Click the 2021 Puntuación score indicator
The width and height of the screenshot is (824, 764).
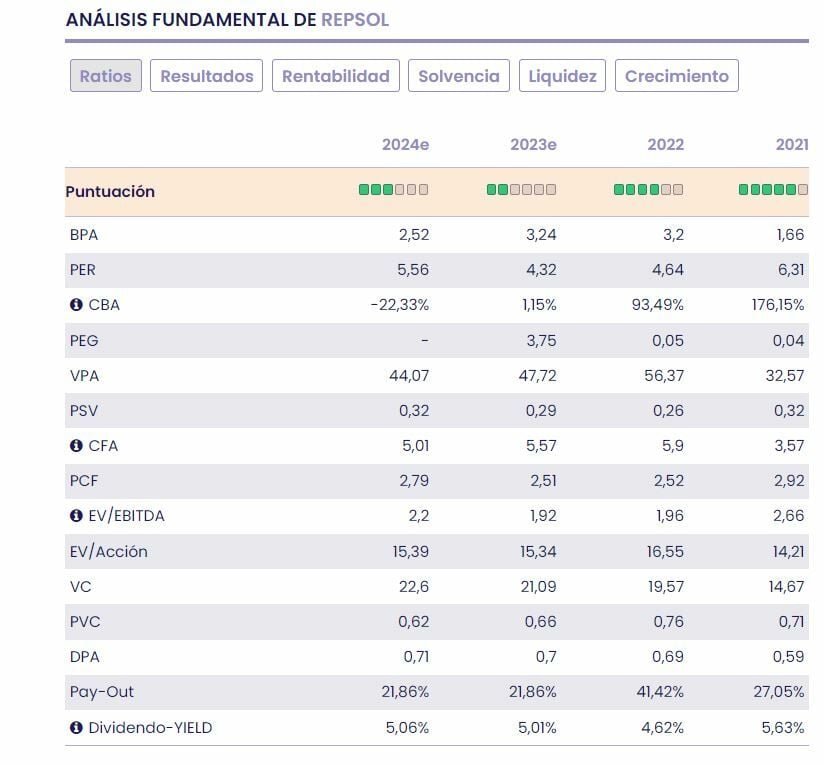click(x=773, y=190)
